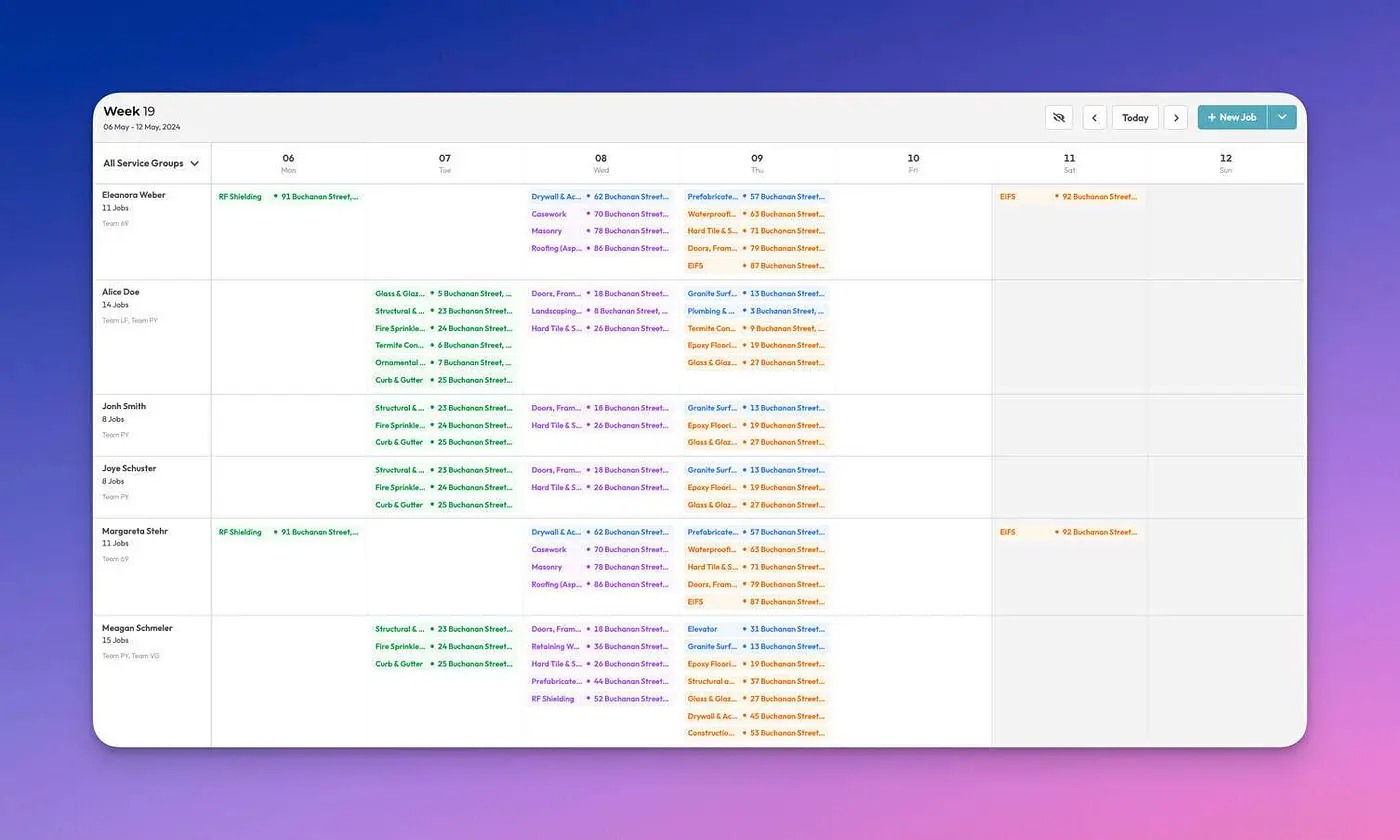Jump back to Today

coord(1135,117)
